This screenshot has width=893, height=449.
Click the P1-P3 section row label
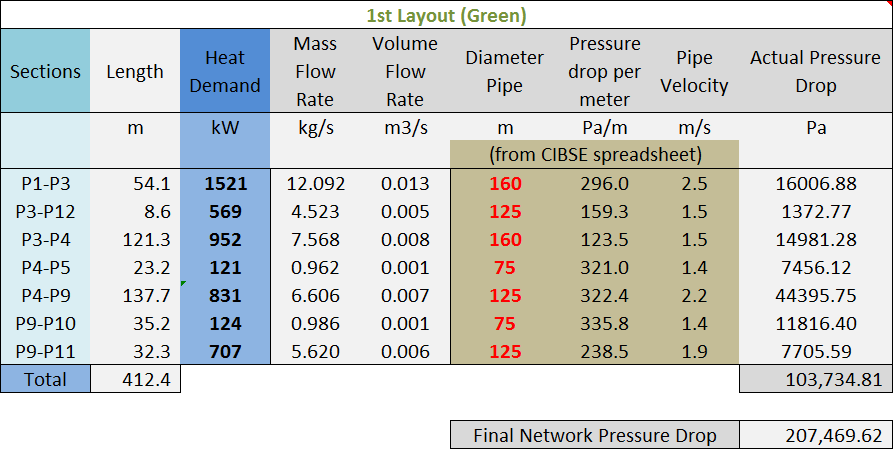tap(45, 184)
